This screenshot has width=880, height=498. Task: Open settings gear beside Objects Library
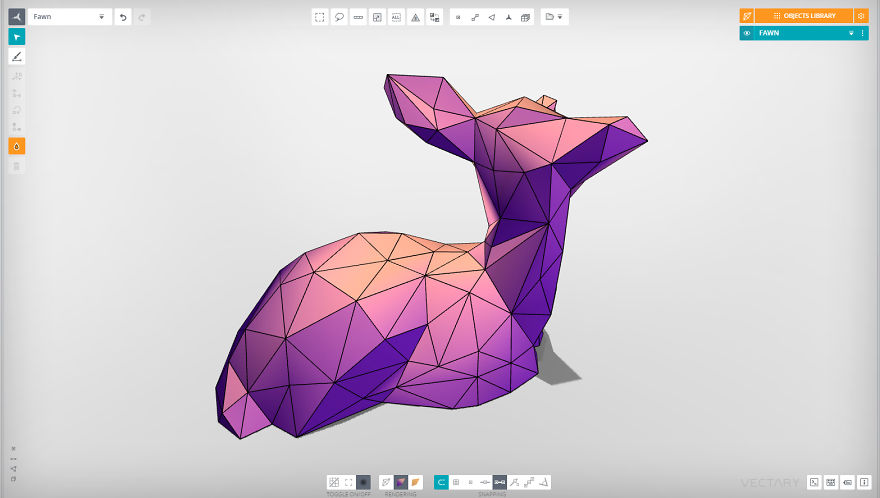coord(861,16)
